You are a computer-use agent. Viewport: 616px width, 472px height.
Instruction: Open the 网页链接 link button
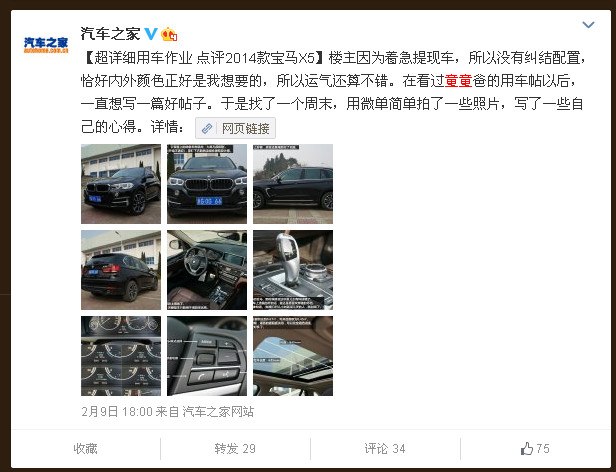[235, 128]
